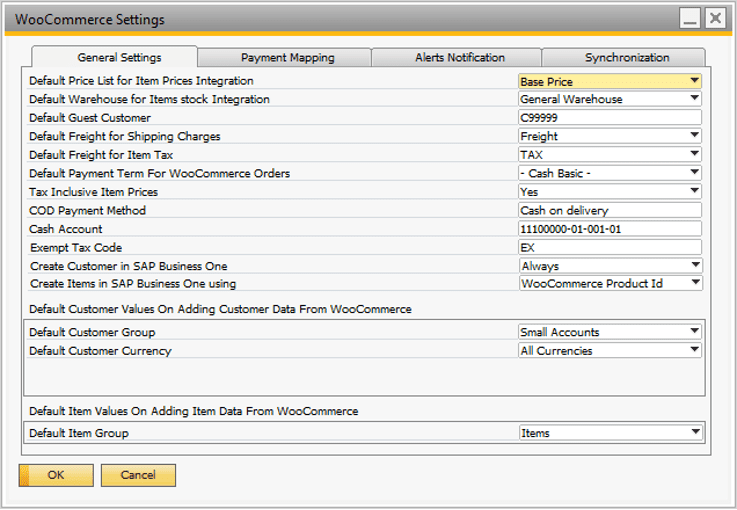Click the Default Customer Currency label
Image resolution: width=737 pixels, height=510 pixels.
(100, 351)
